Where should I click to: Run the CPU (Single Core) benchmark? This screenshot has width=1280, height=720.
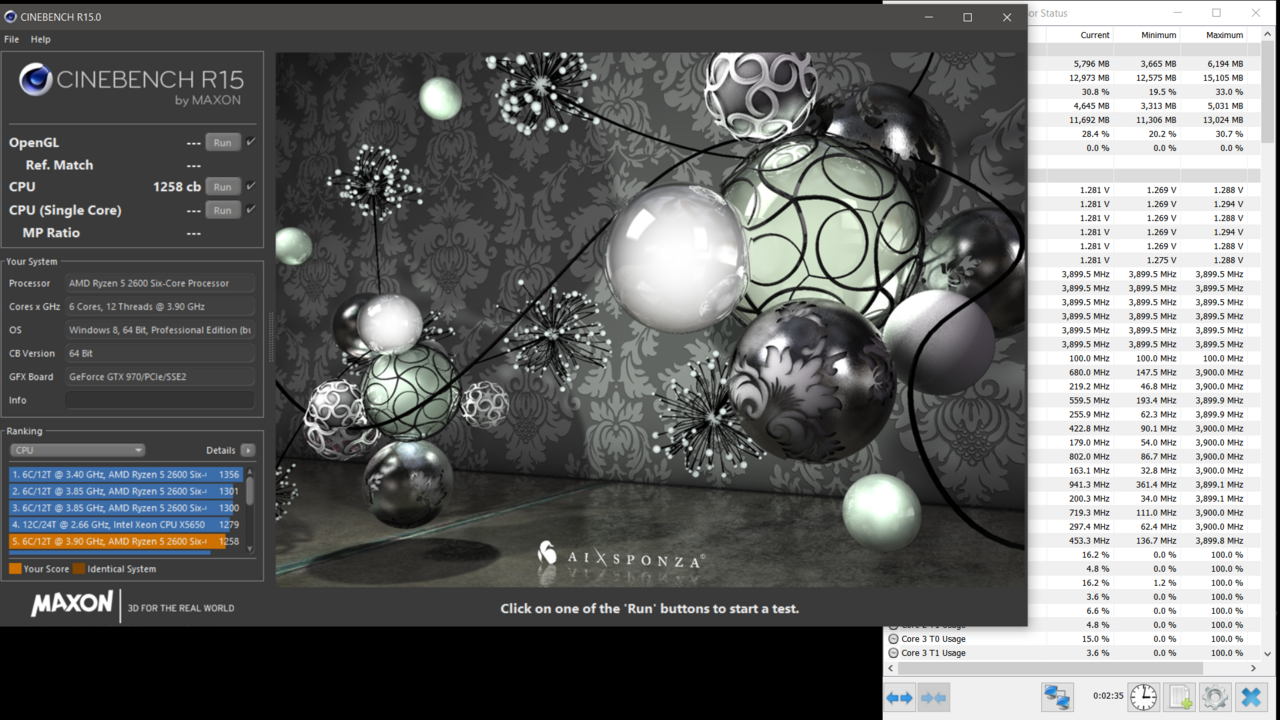click(222, 209)
